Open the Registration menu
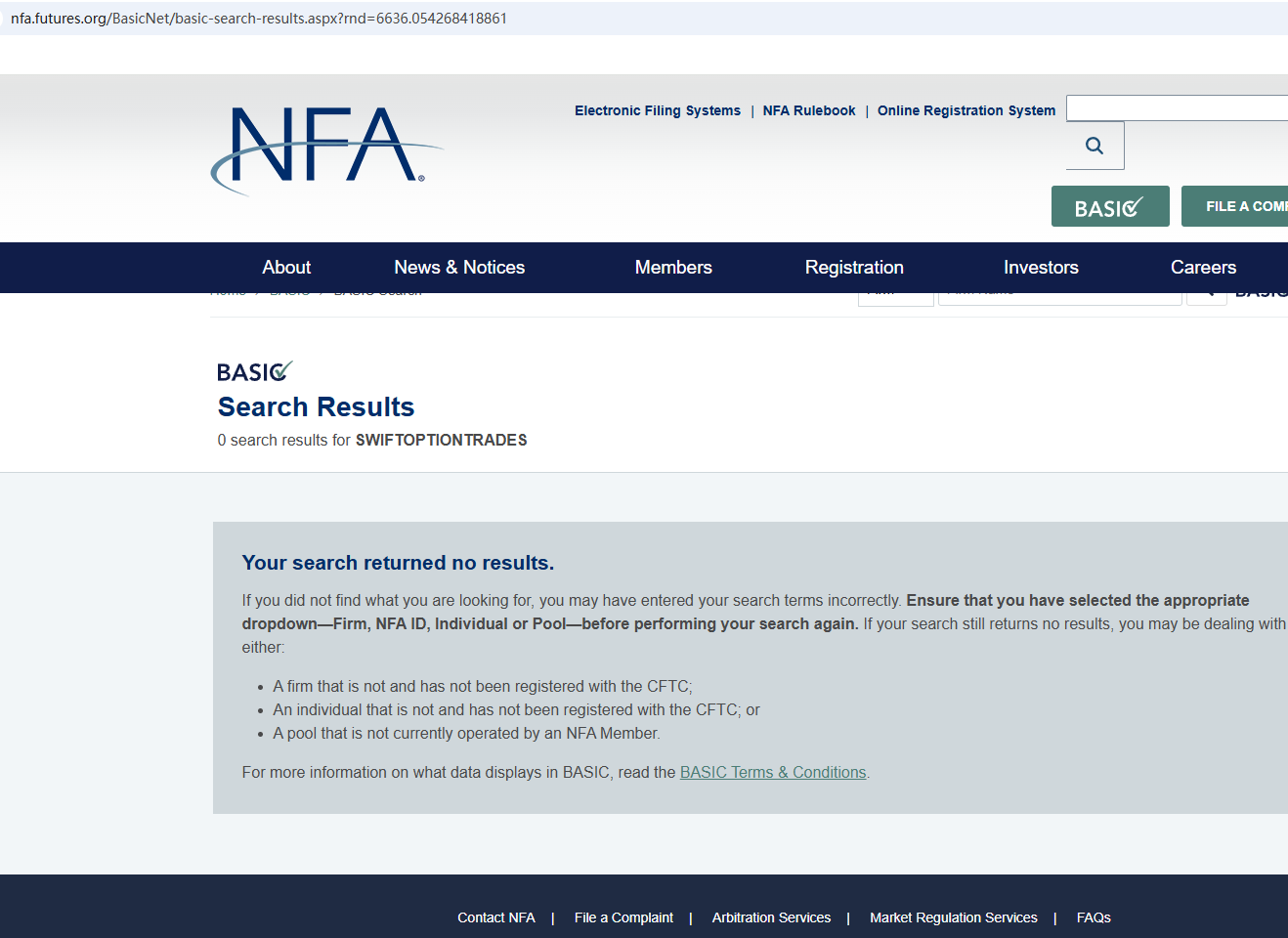1288x938 pixels. click(854, 267)
